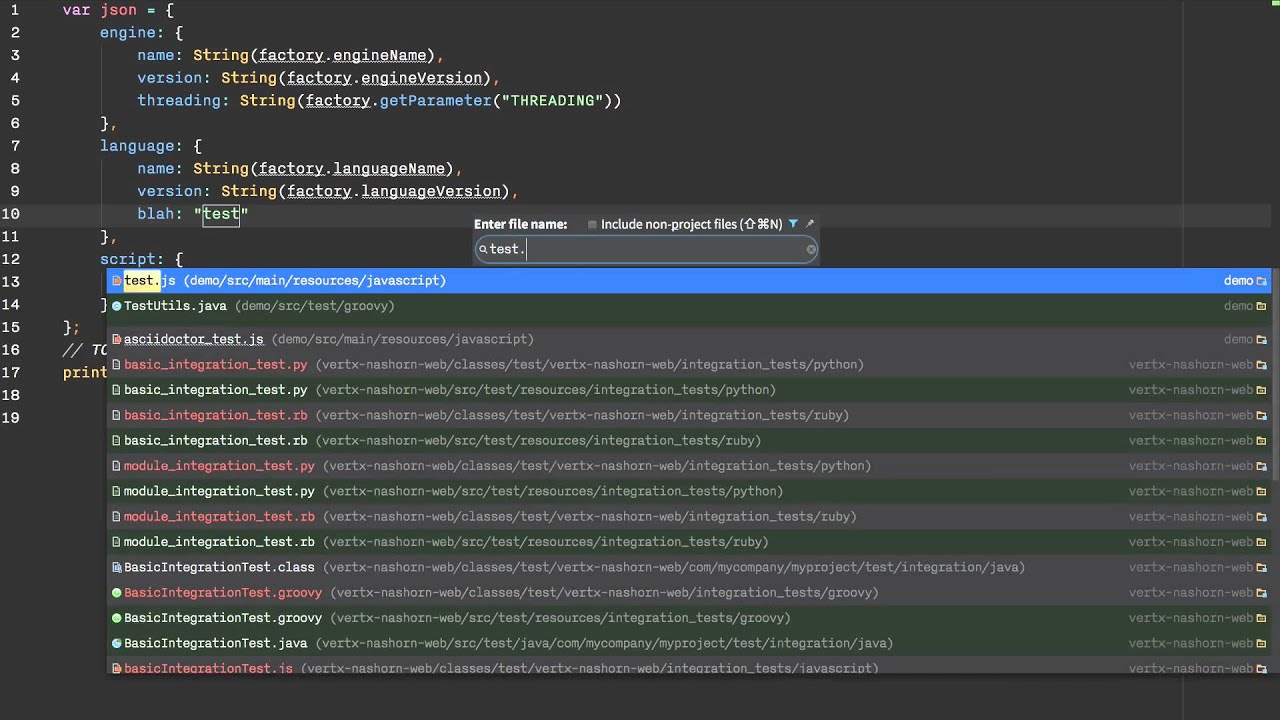This screenshot has width=1280, height=720.
Task: Click line number 10 in the gutter
Action: tap(11, 213)
